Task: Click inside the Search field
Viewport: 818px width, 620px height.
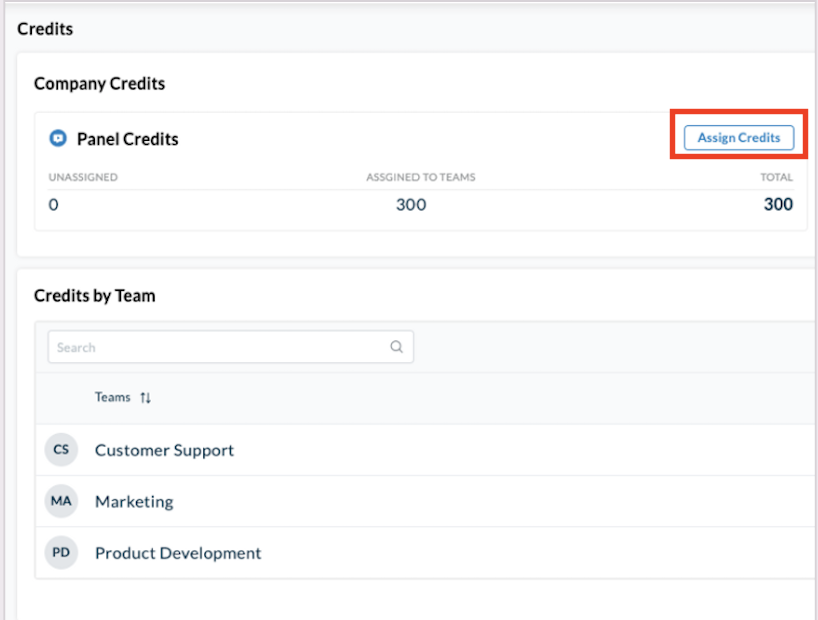Action: click(x=200, y=346)
